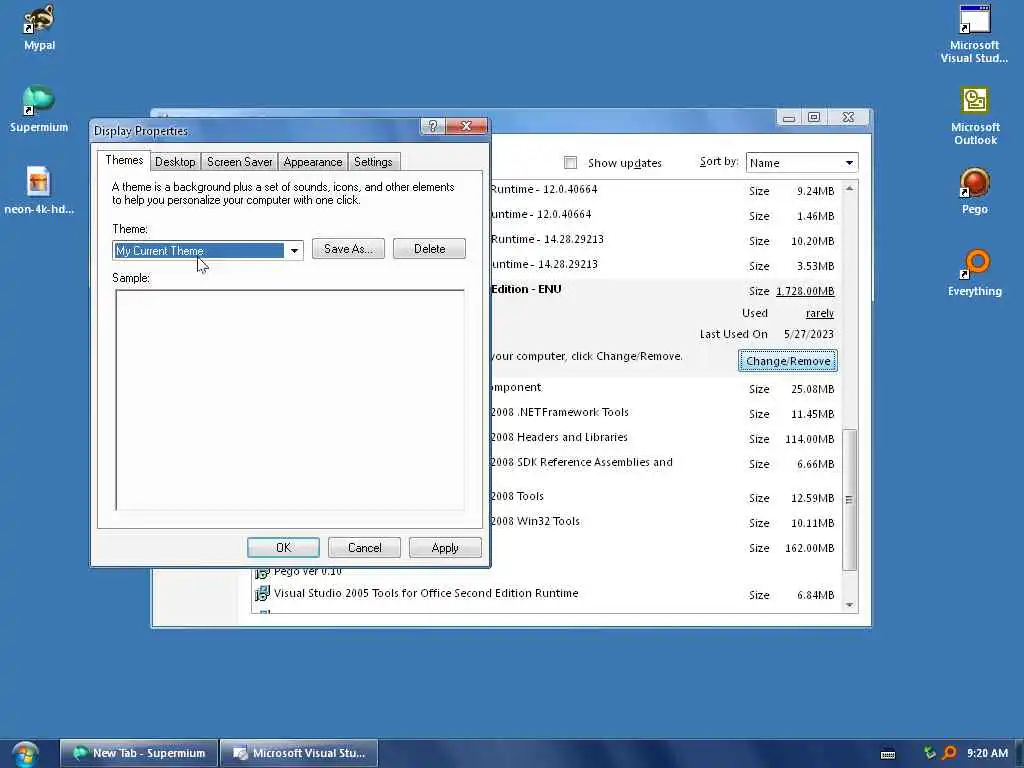Viewport: 1024px width, 768px height.
Task: Select the neon-4k-hd desktop file
Action: pos(39,191)
